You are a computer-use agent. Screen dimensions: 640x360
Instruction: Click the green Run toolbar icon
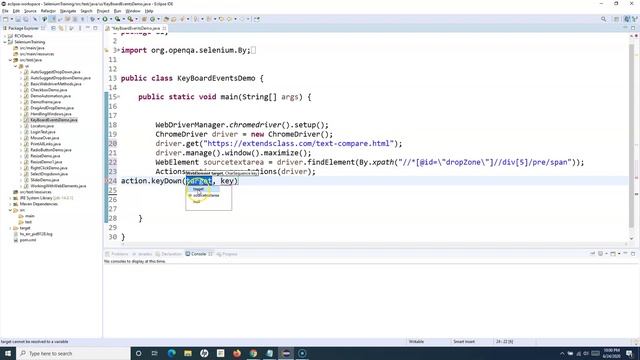tap(105, 19)
